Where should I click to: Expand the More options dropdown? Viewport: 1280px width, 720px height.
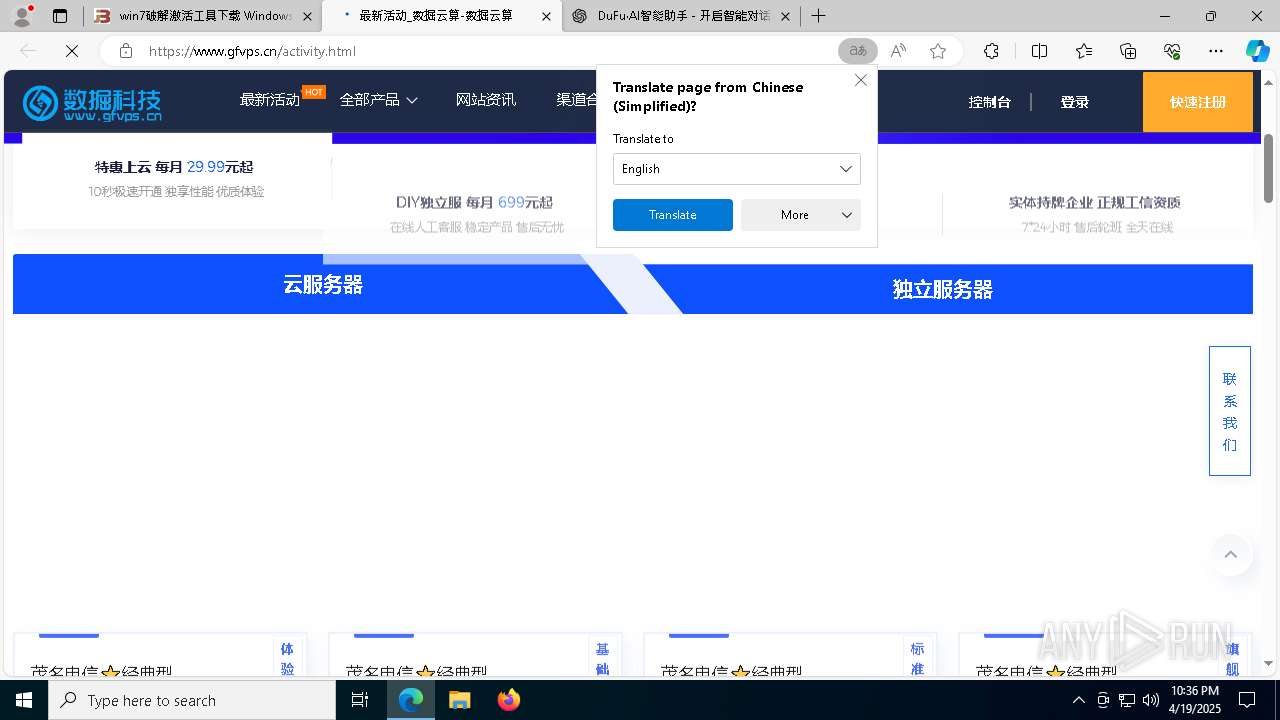point(800,215)
